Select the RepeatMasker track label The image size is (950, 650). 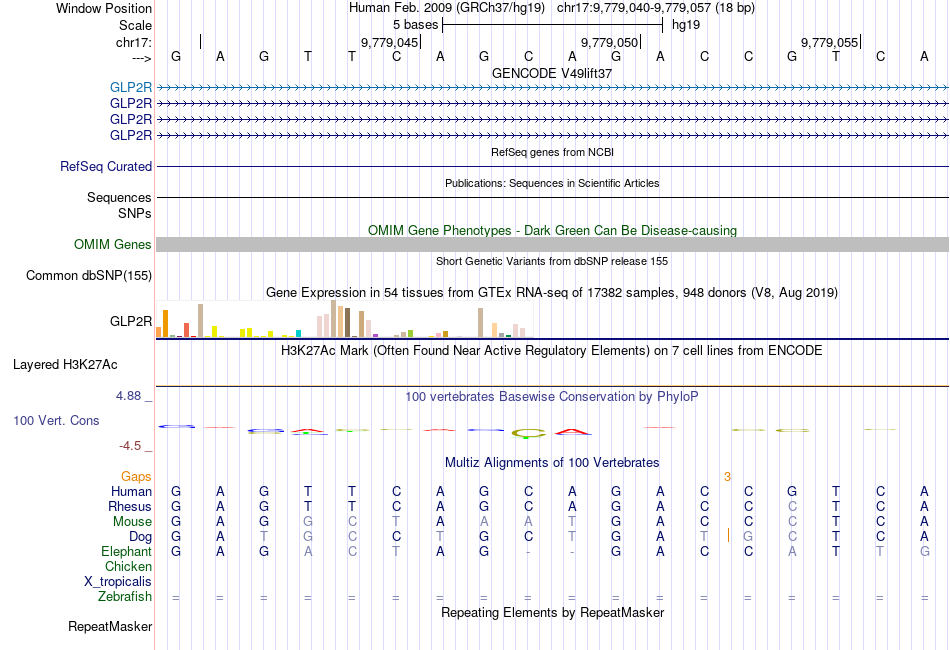pyautogui.click(x=110, y=626)
